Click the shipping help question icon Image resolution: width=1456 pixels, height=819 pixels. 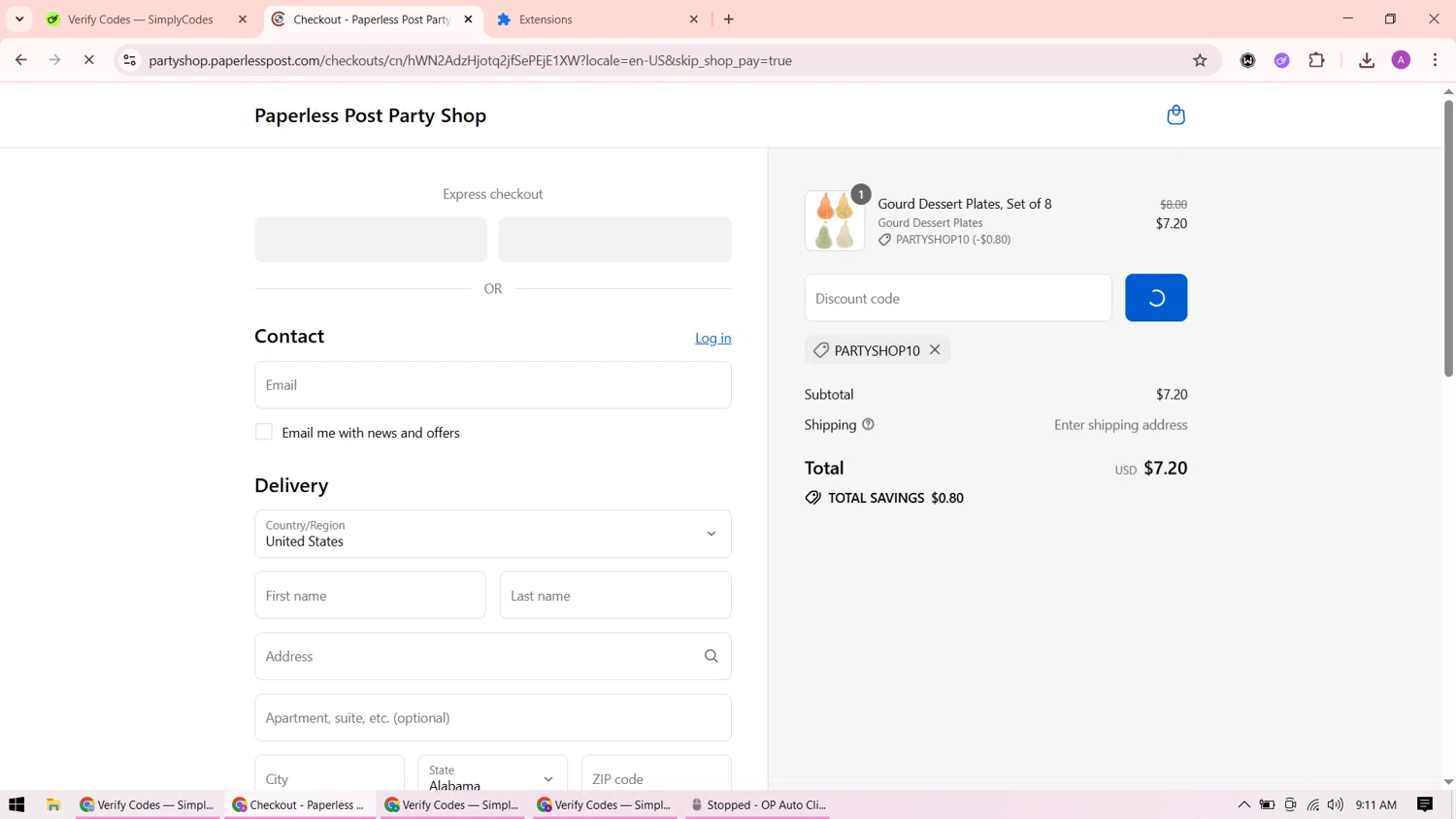pos(868,425)
